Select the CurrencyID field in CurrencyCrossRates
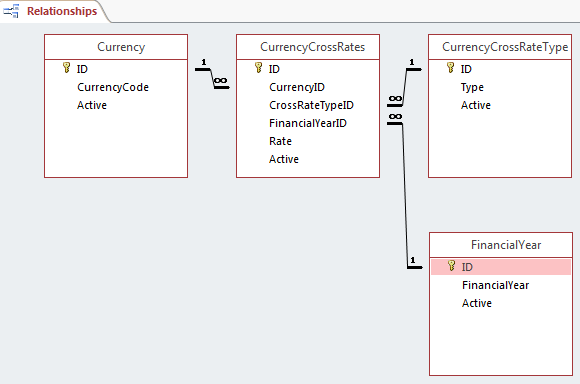Image resolution: width=580 pixels, height=384 pixels. pyautogui.click(x=297, y=87)
